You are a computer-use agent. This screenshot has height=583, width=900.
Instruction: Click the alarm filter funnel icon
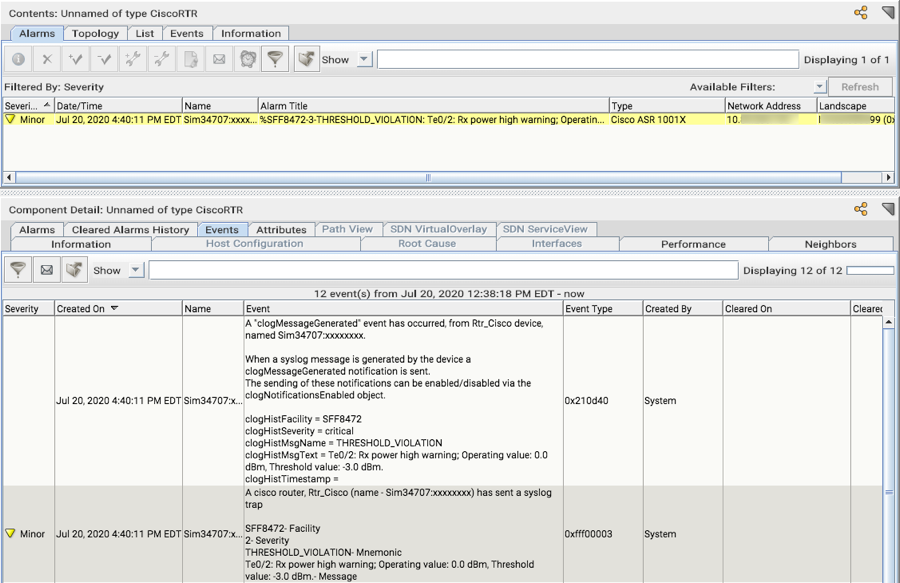(x=273, y=60)
